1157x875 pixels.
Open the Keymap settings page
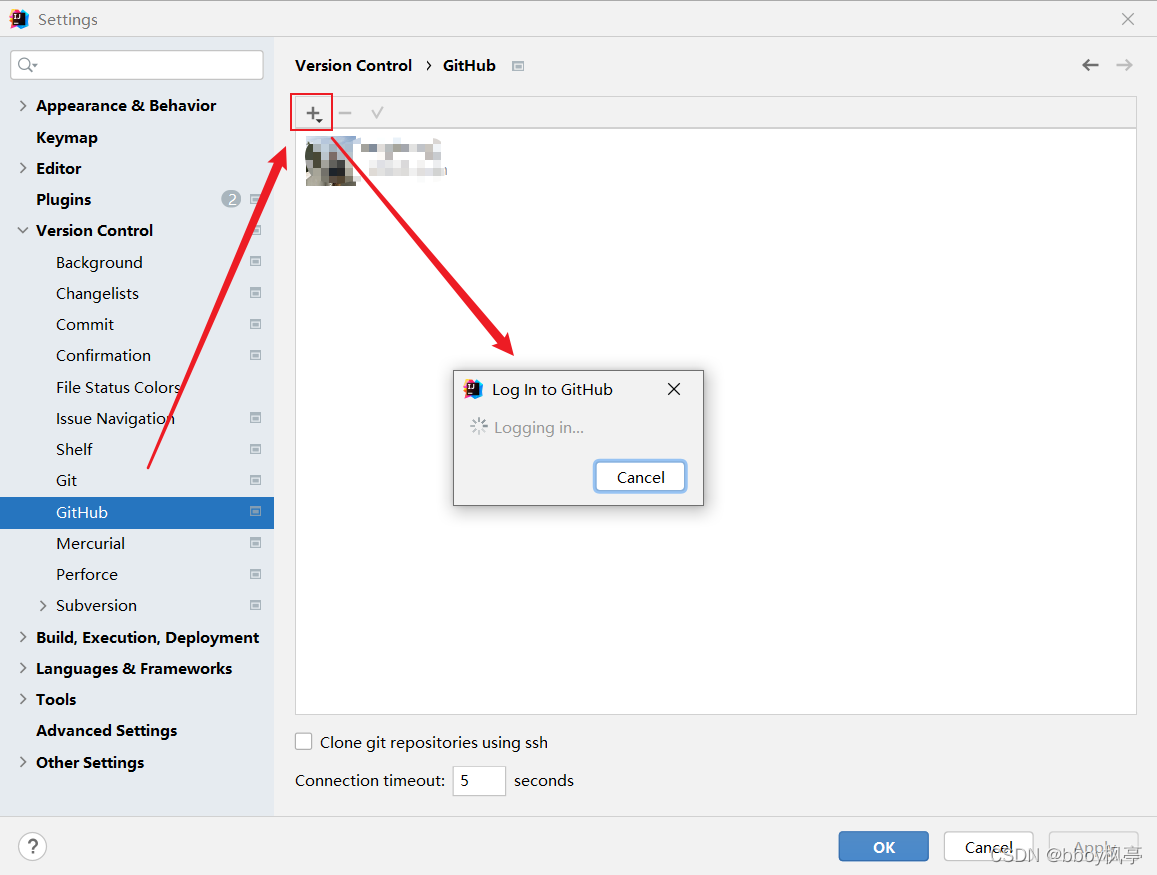pyautogui.click(x=66, y=138)
